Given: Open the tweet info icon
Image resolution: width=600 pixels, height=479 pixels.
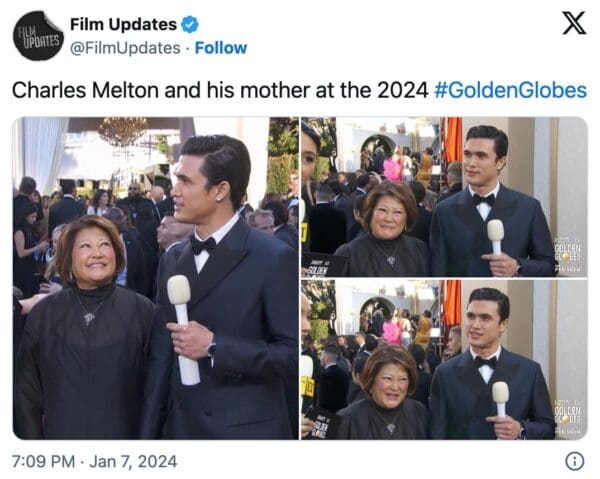Looking at the screenshot, I should click(x=574, y=461).
